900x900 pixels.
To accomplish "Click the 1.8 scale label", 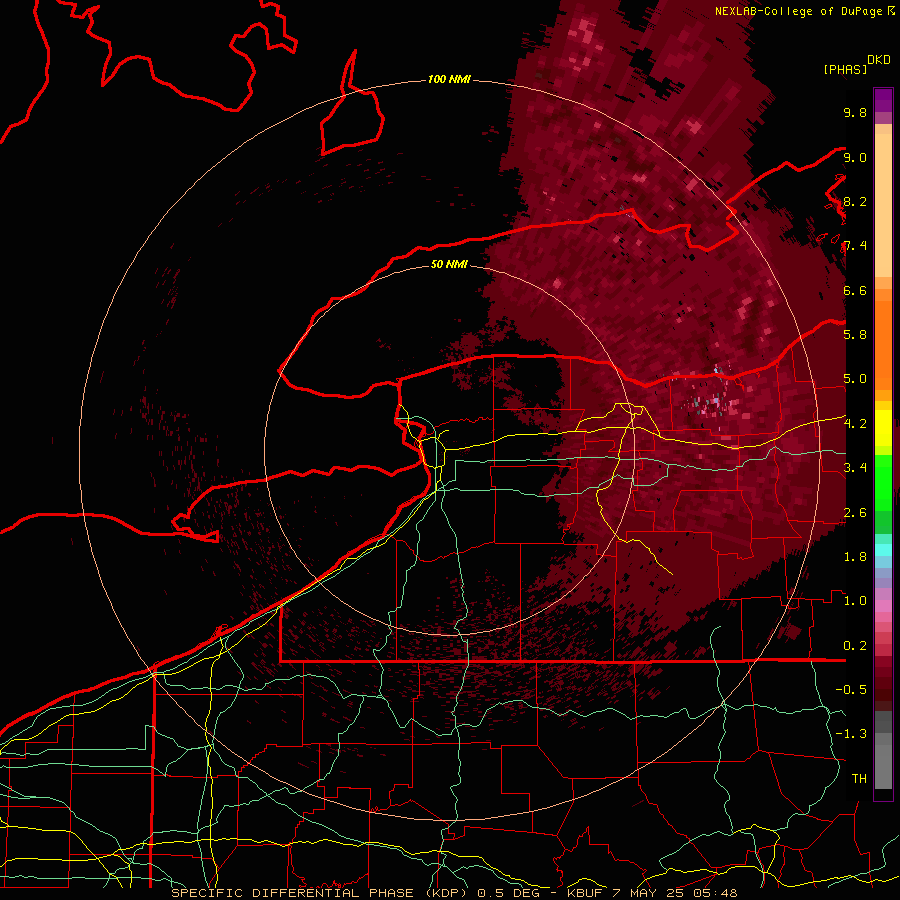I will (855, 557).
